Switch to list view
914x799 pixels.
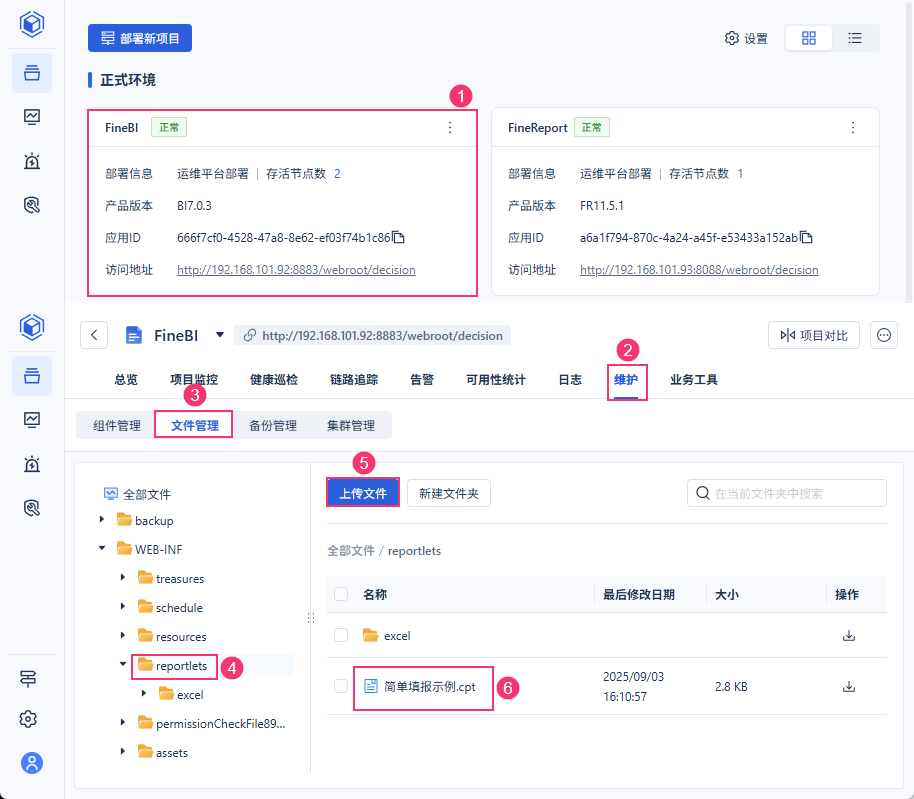tap(855, 38)
